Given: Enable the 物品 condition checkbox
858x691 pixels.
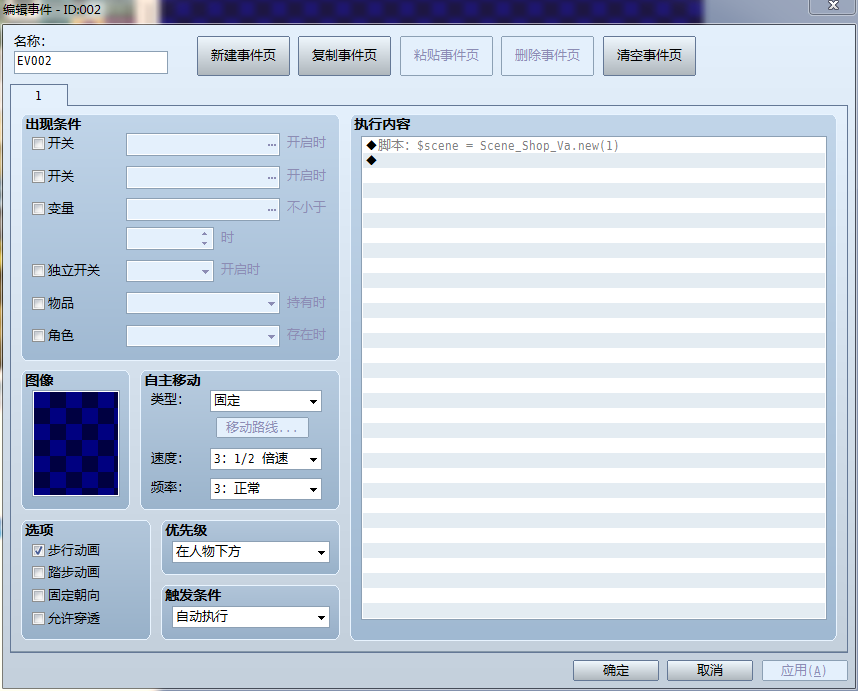Looking at the screenshot, I should coord(38,304).
